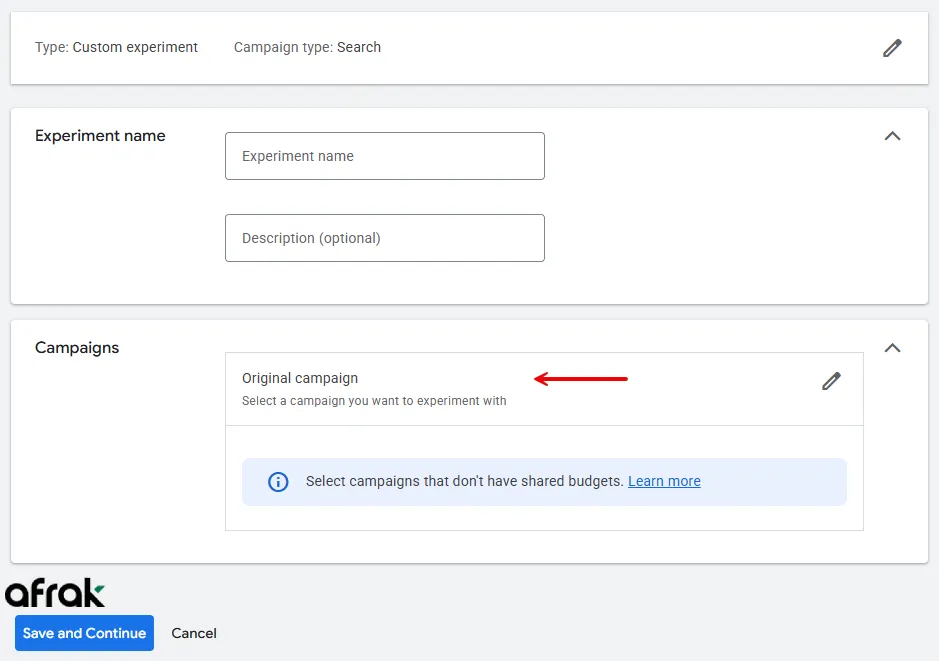Click into the Description (optional) field
Viewport: 939px width, 661px height.
384,238
